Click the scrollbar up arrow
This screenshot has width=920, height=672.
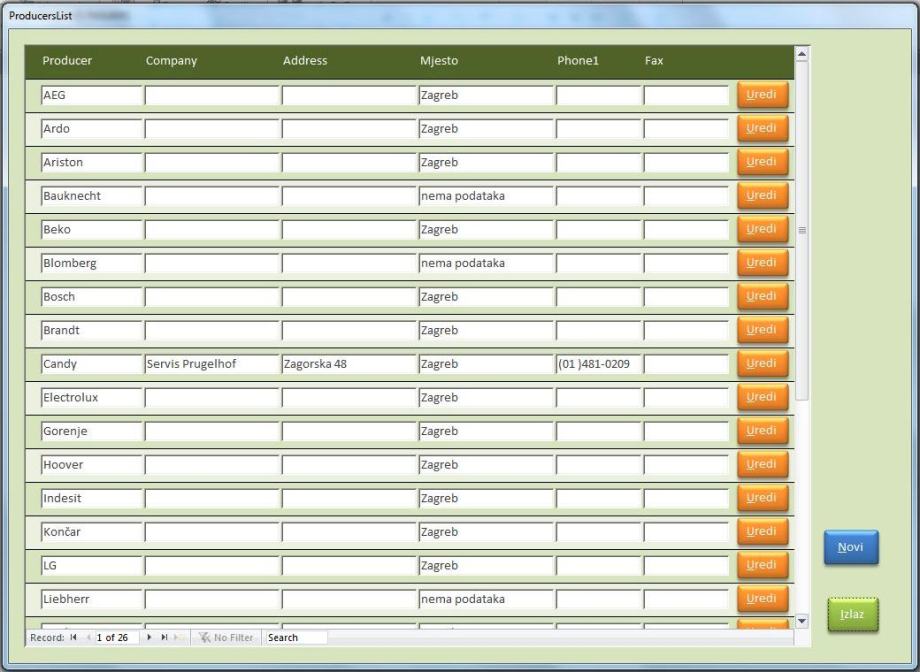coord(802,55)
